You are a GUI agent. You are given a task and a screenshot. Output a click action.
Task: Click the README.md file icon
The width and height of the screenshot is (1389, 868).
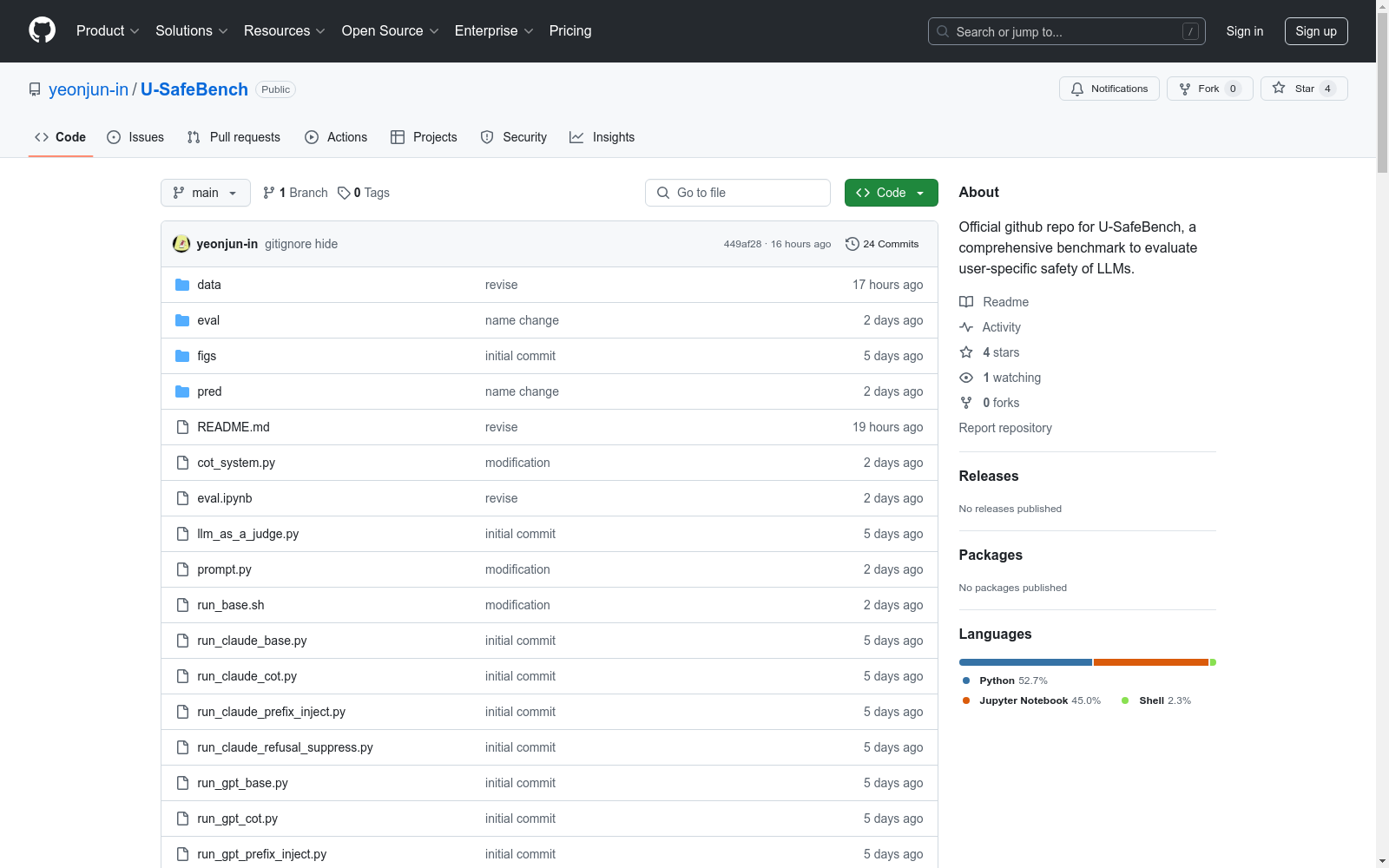(182, 427)
